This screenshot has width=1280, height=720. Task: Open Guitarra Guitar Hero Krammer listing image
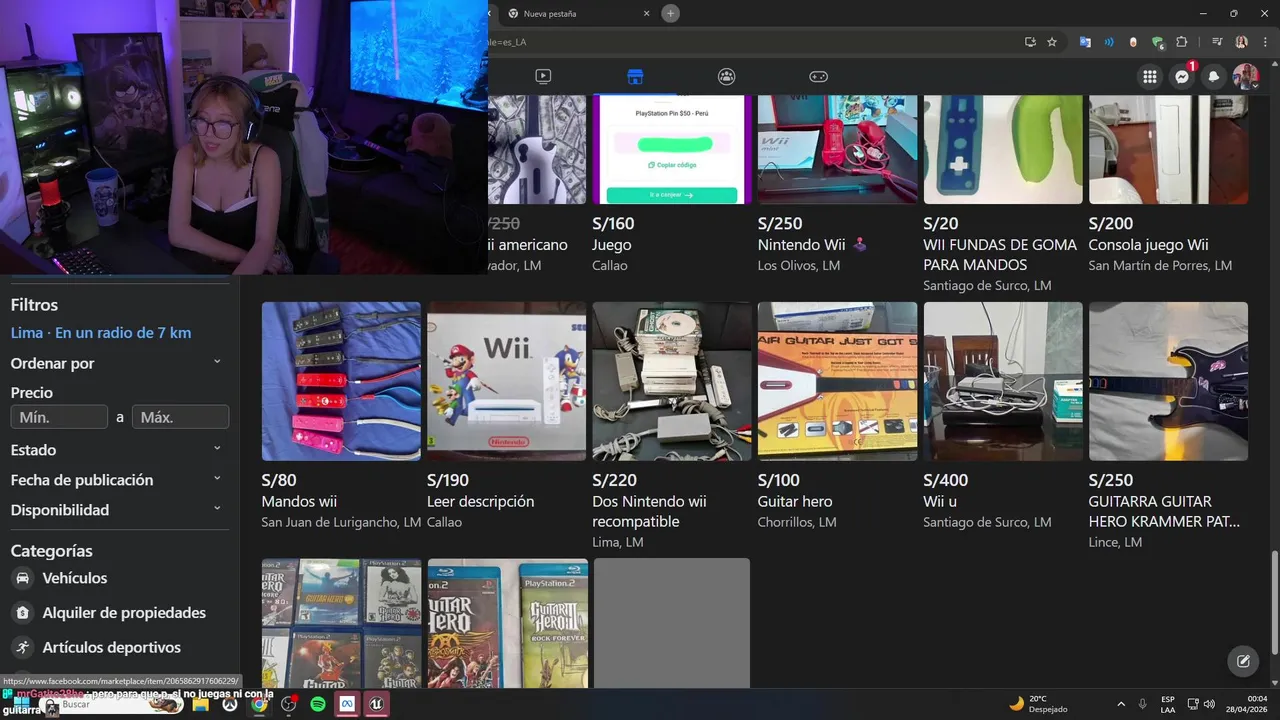1168,381
